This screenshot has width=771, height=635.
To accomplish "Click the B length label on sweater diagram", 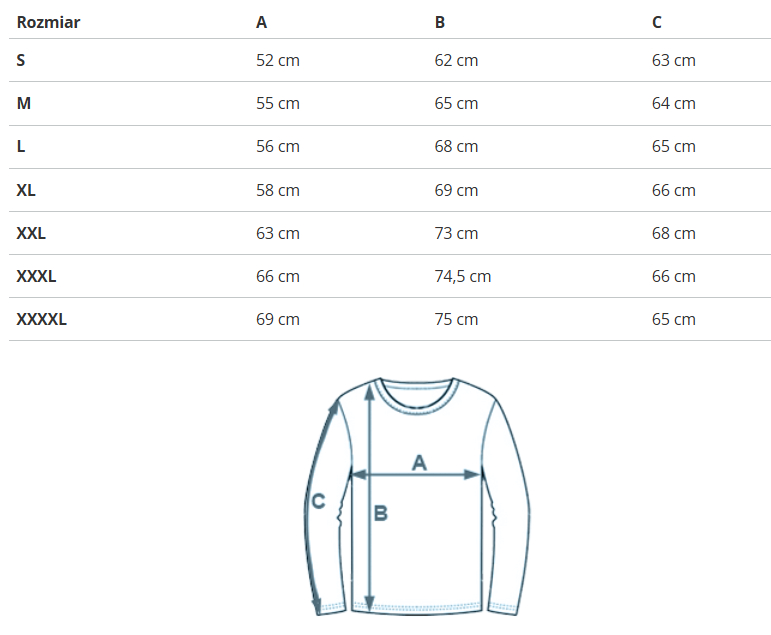I will (x=381, y=514).
